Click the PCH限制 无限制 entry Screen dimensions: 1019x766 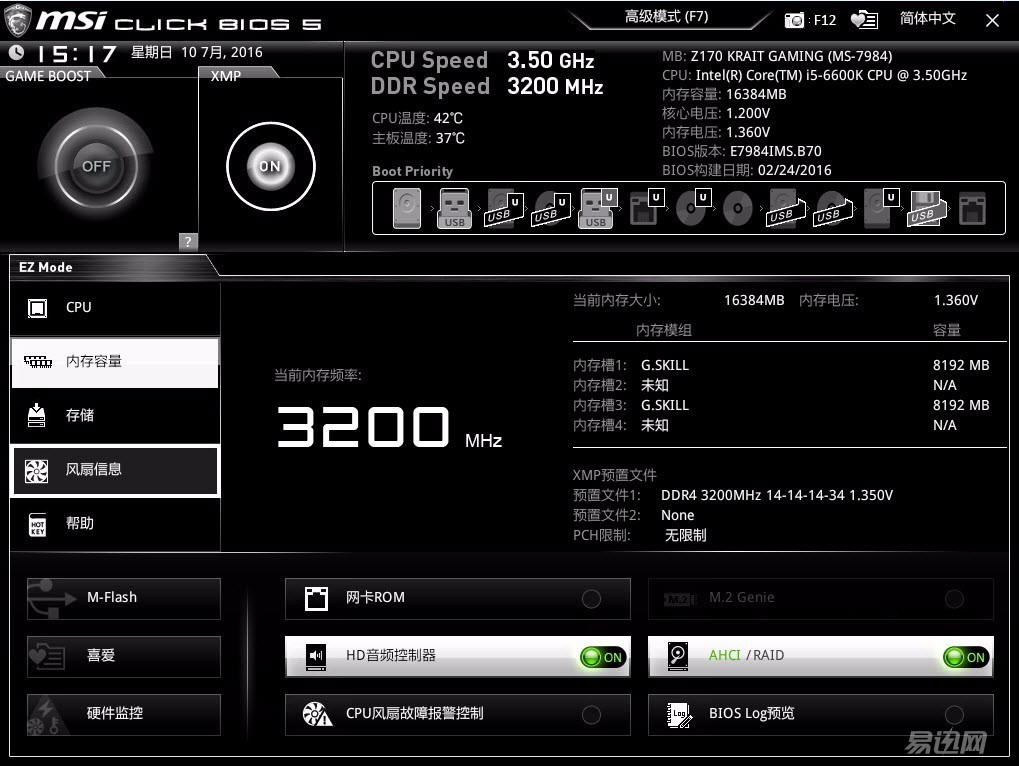click(639, 535)
